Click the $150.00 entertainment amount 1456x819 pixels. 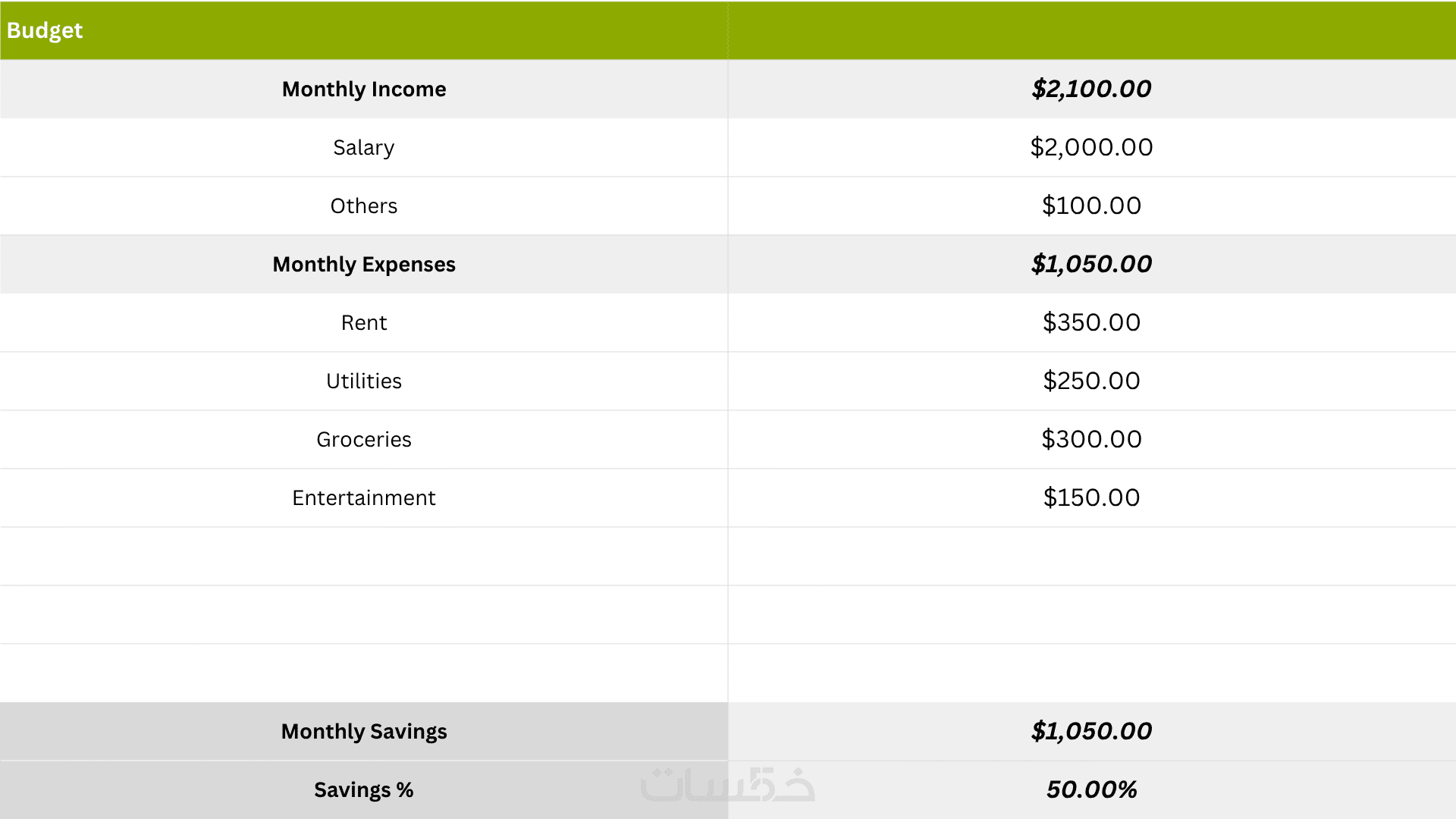point(1091,497)
